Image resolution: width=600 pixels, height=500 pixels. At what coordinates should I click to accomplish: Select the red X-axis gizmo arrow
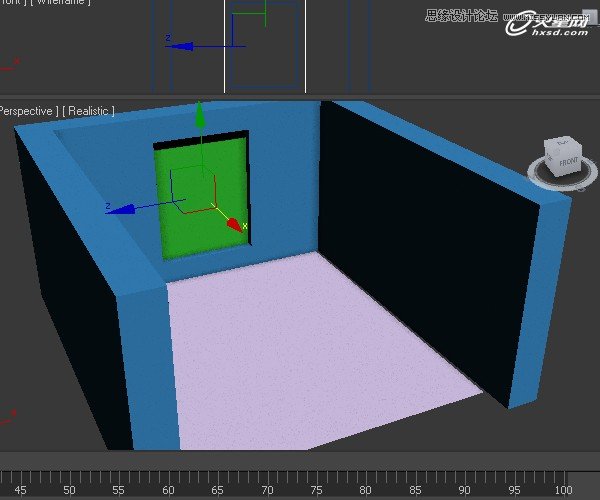pyautogui.click(x=235, y=225)
